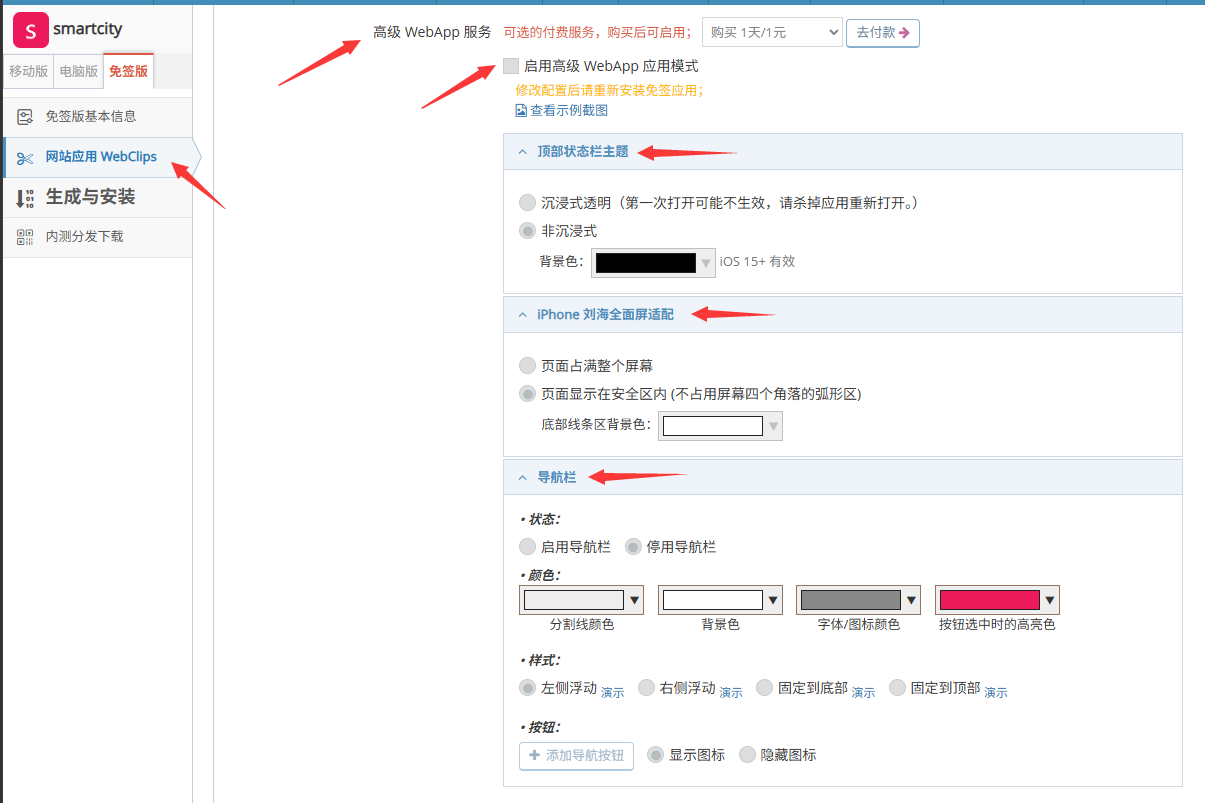This screenshot has width=1205, height=803.
Task: Click the 免签版基本信息 sidebar icon
Action: coord(25,117)
